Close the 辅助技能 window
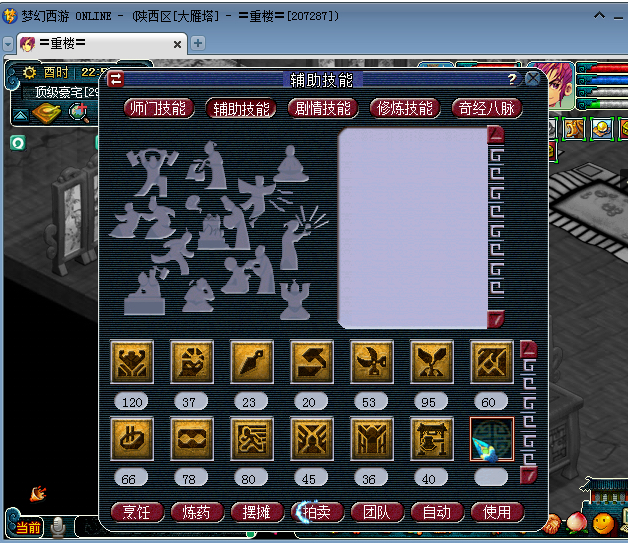Screen dimensions: 628x543 tap(532, 79)
